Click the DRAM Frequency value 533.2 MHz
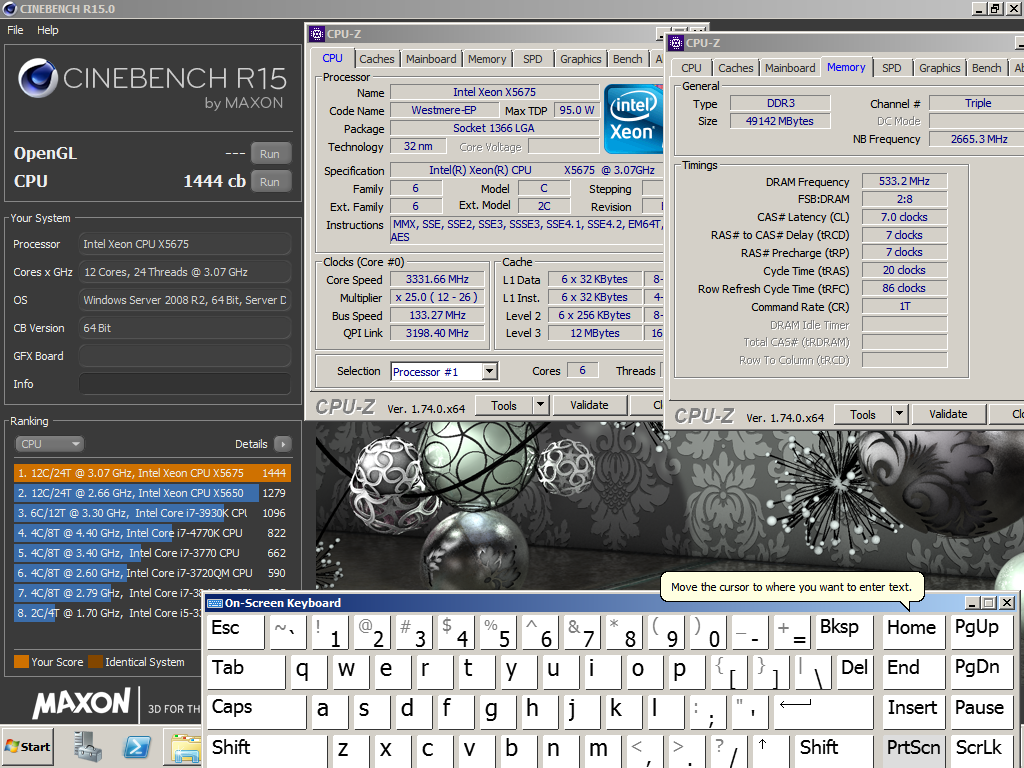This screenshot has width=1024, height=768. click(x=904, y=182)
